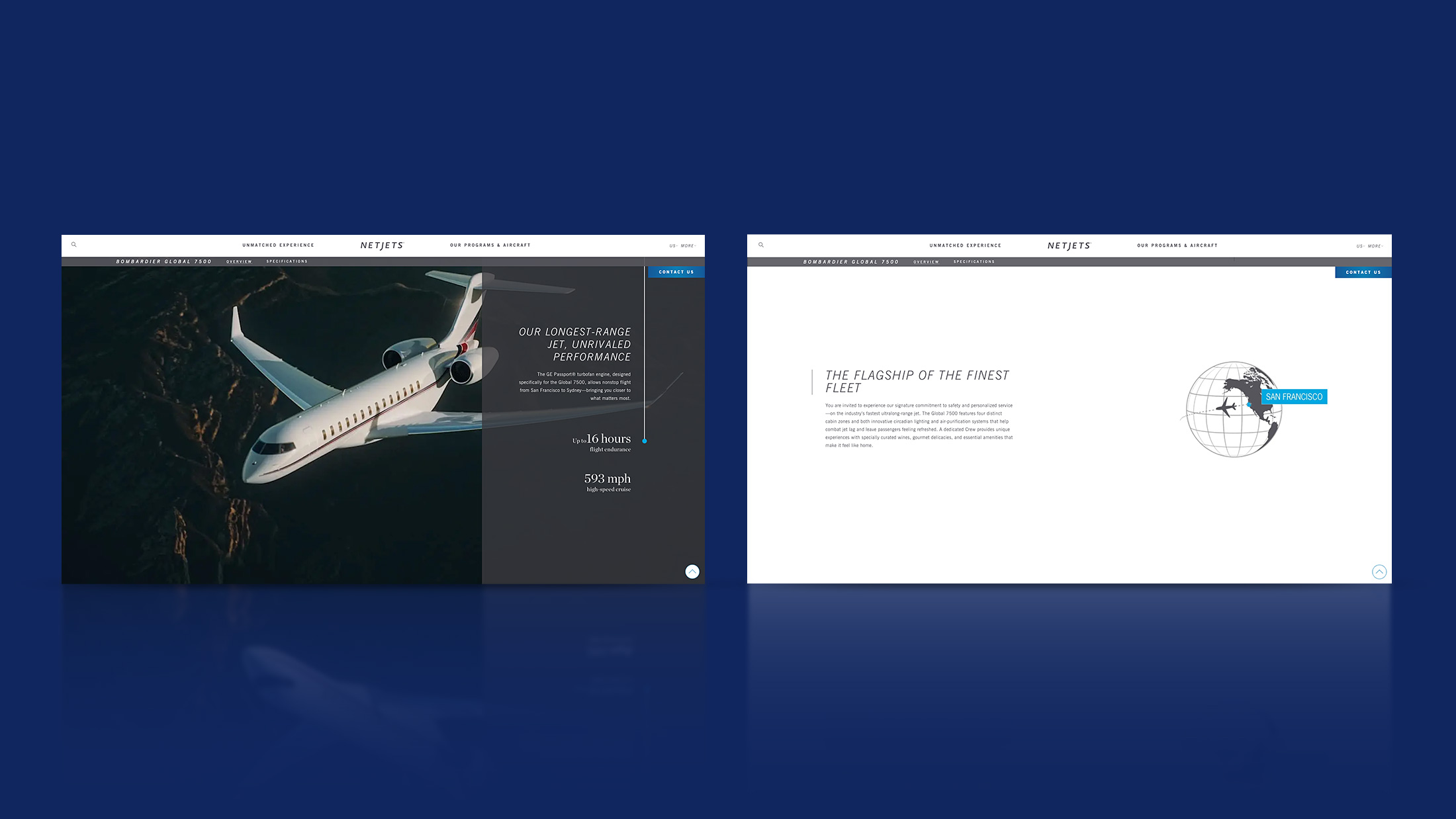Expand the MORE menu on the white globe page
Image resolution: width=1456 pixels, height=819 pixels.
pos(1375,246)
